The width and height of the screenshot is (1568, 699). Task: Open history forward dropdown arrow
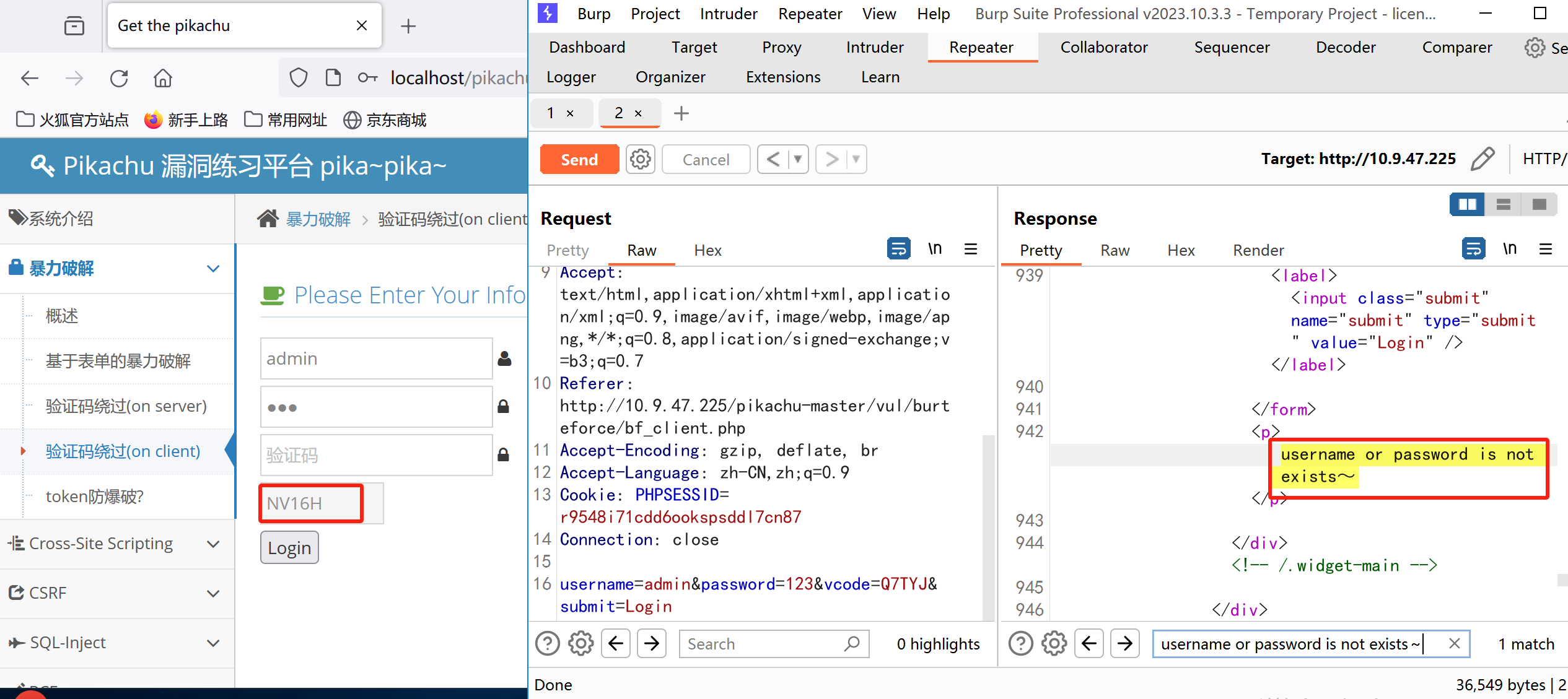(856, 159)
